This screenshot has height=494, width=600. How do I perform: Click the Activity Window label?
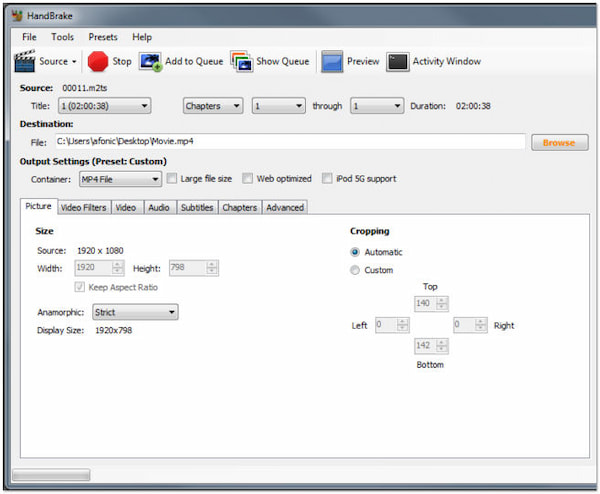pos(447,61)
